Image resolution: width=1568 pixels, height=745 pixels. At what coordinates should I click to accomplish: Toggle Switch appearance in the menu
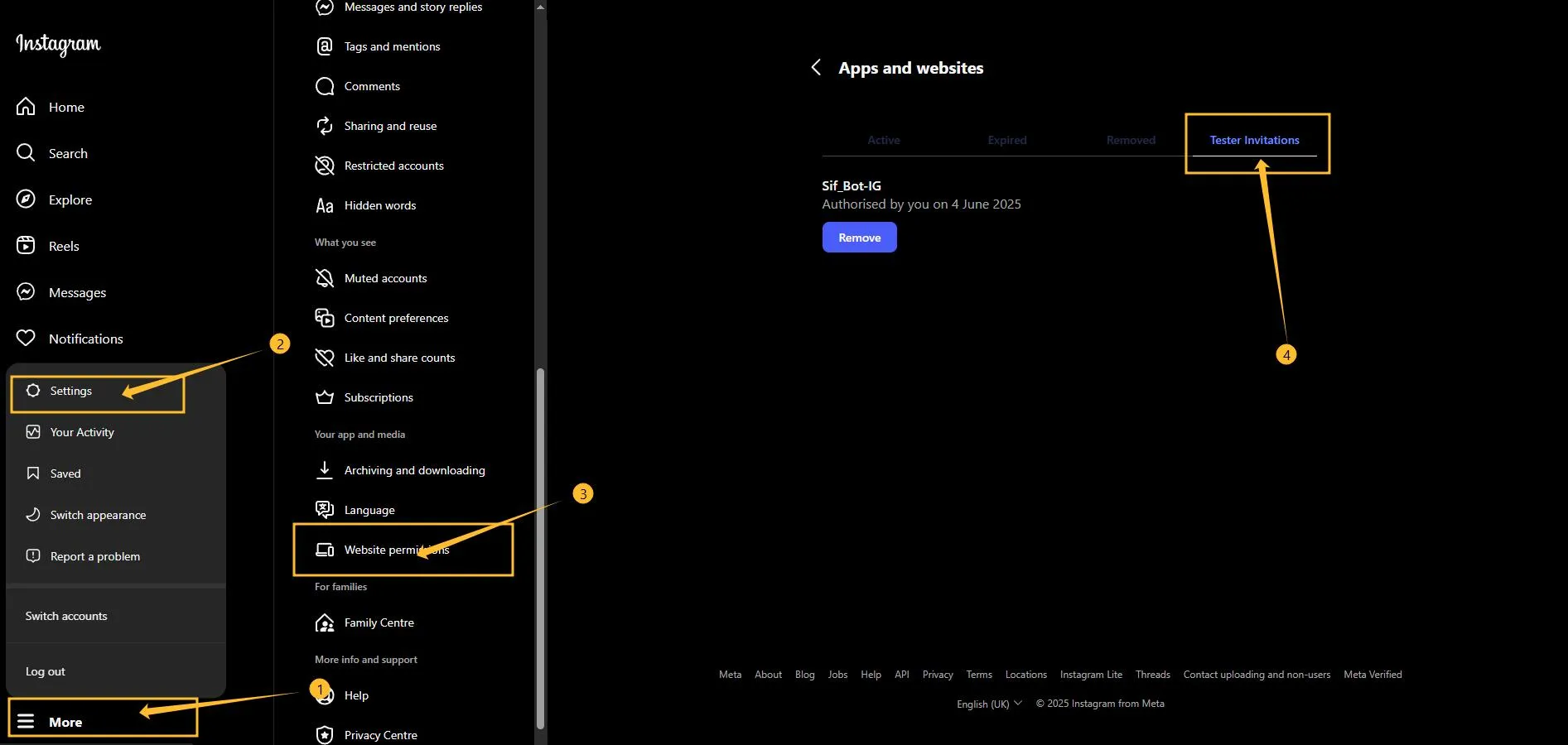pyautogui.click(x=98, y=515)
